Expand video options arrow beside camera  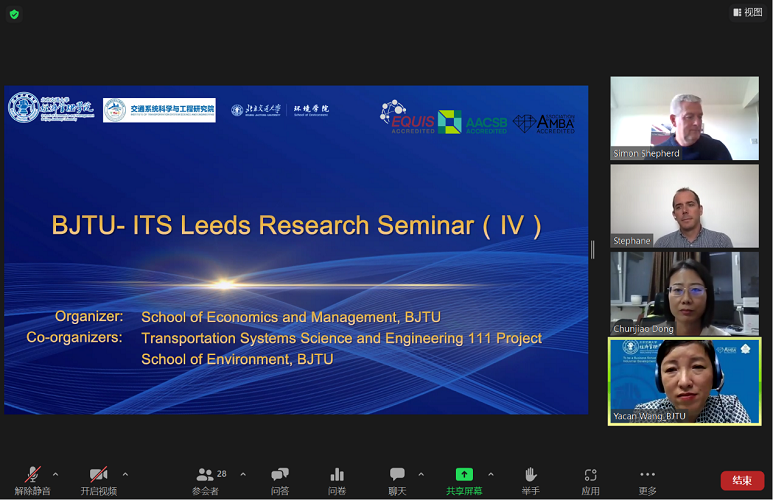tap(125, 474)
